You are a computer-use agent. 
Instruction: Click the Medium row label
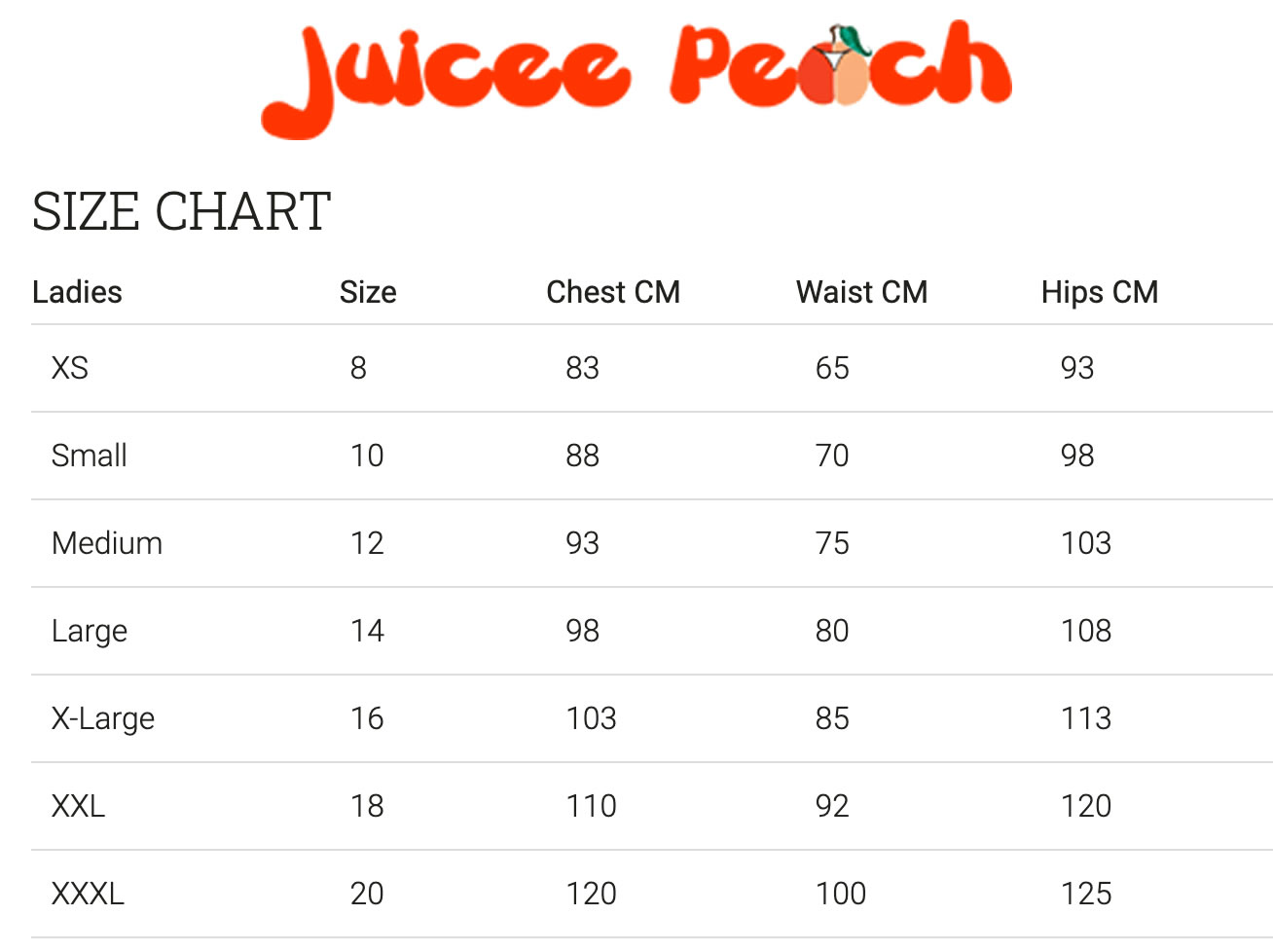point(107,543)
